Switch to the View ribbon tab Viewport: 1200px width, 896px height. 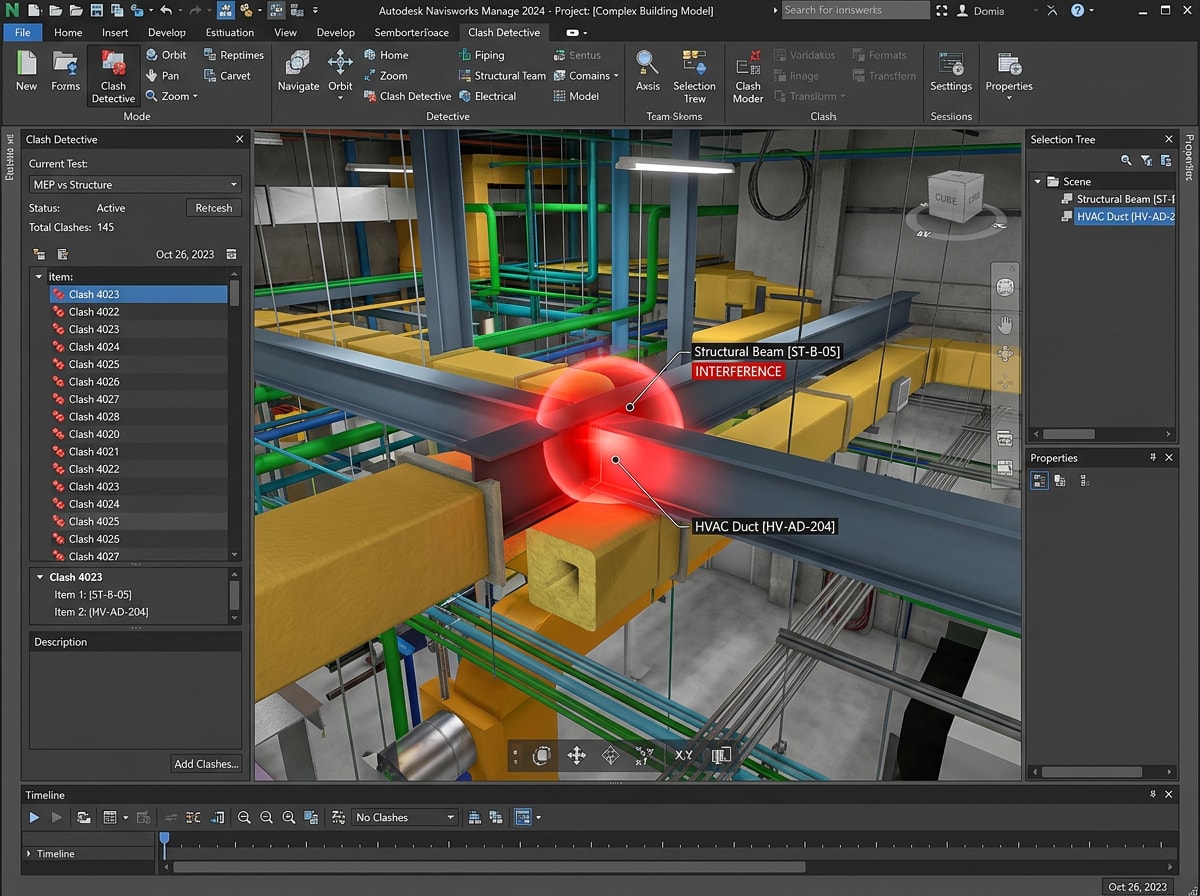[285, 32]
